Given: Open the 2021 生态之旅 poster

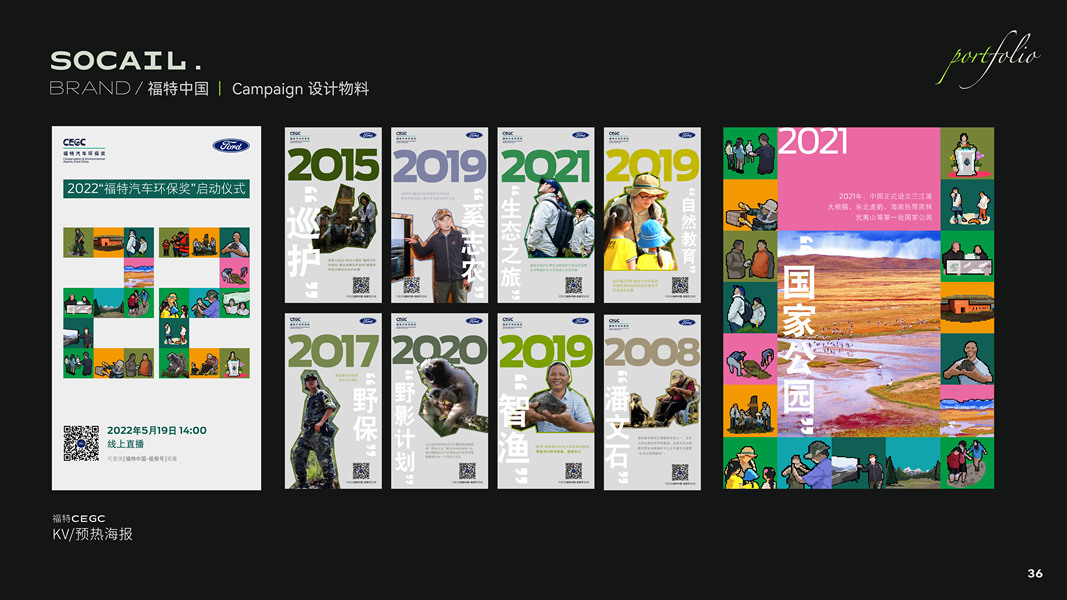Looking at the screenshot, I should tap(546, 215).
